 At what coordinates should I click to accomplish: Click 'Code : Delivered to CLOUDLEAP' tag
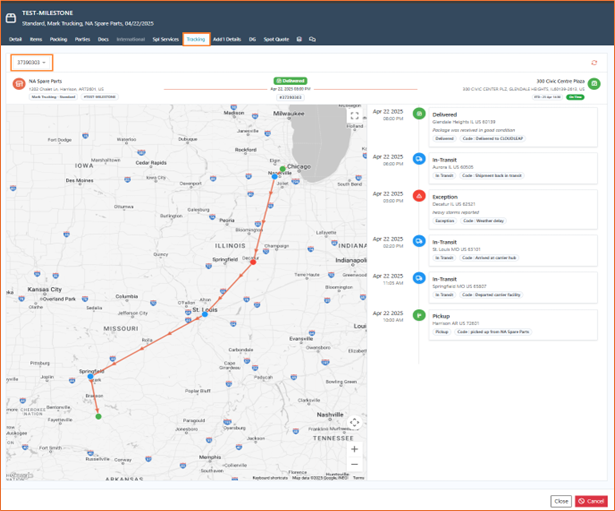point(493,138)
